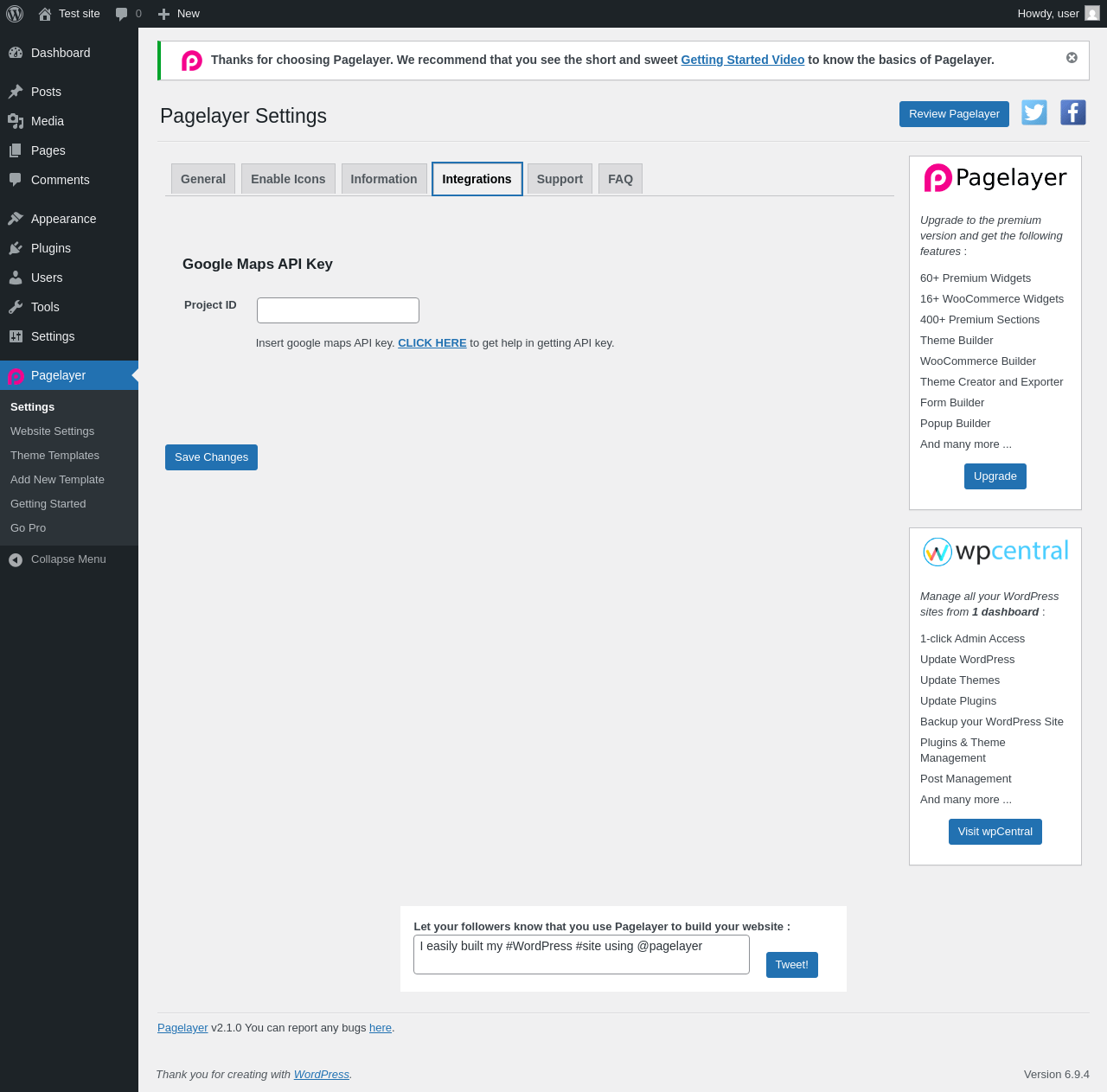Click the New plus icon
The width and height of the screenshot is (1107, 1092).
click(163, 14)
